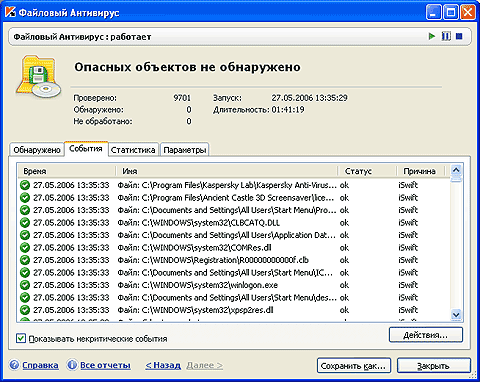Maximize the Файловый Антивирус window
This screenshot has height=382, width=480.
tap(451, 12)
